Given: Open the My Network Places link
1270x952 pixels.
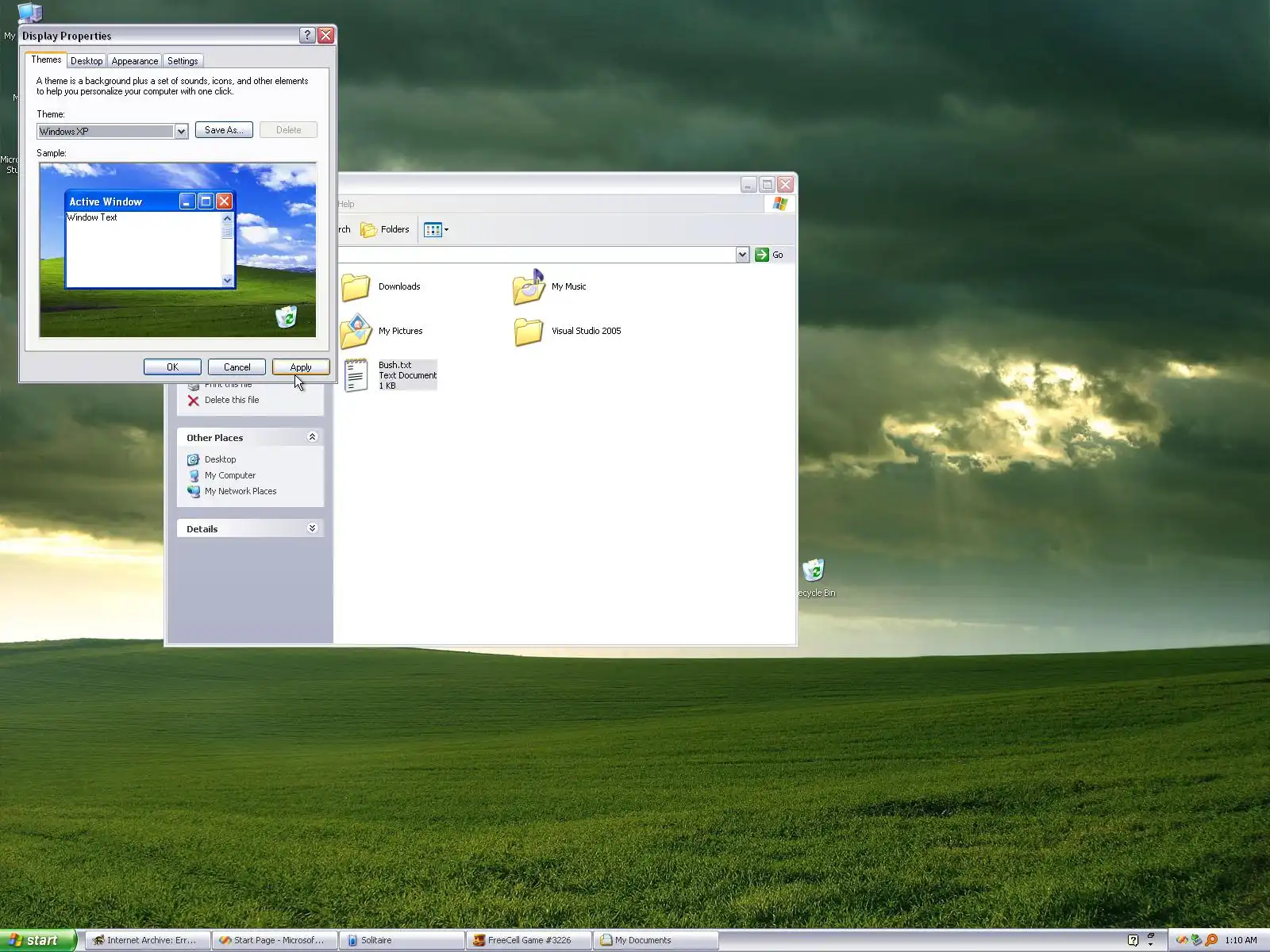Looking at the screenshot, I should click(241, 491).
